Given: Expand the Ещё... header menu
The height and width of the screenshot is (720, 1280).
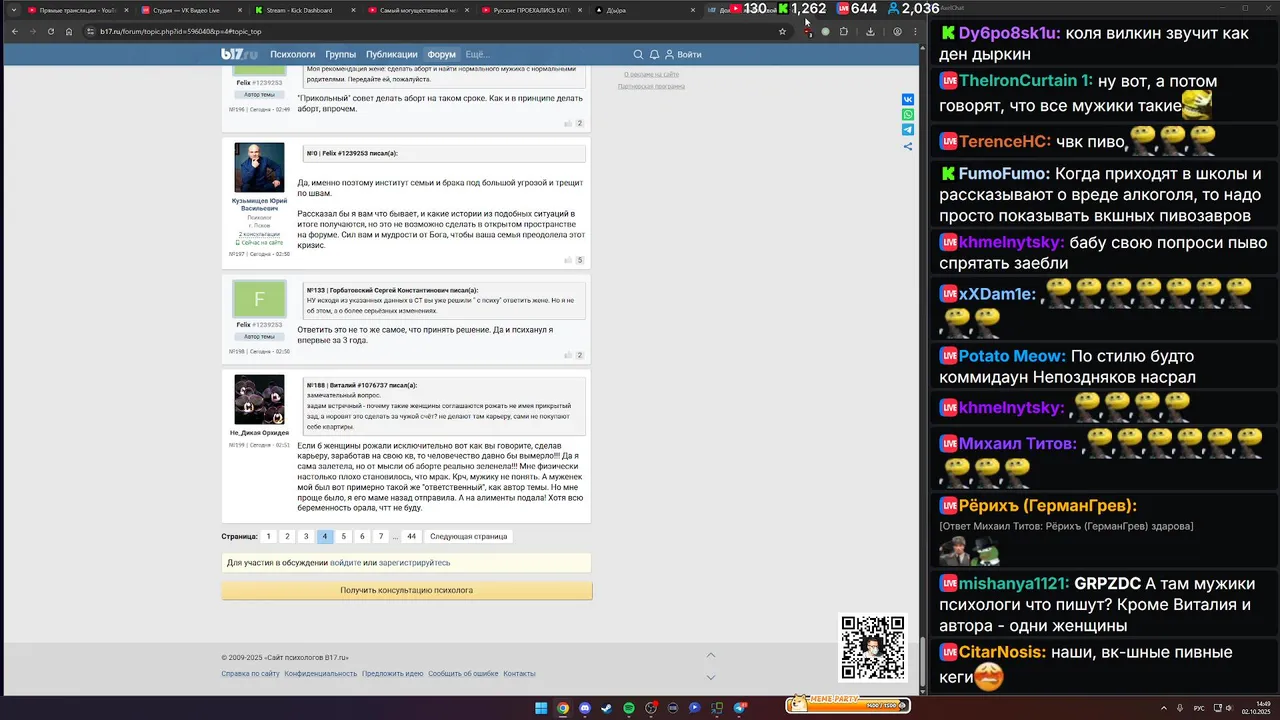Looking at the screenshot, I should click(x=476, y=54).
